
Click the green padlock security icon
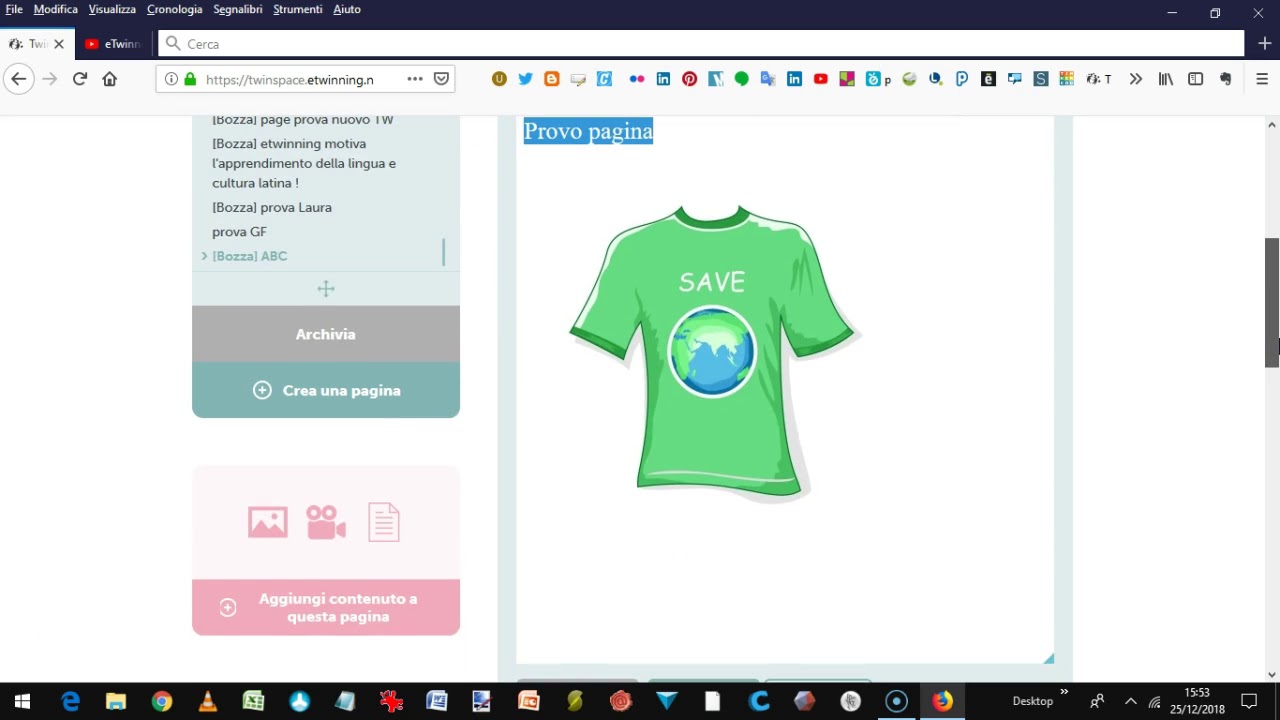tap(190, 79)
